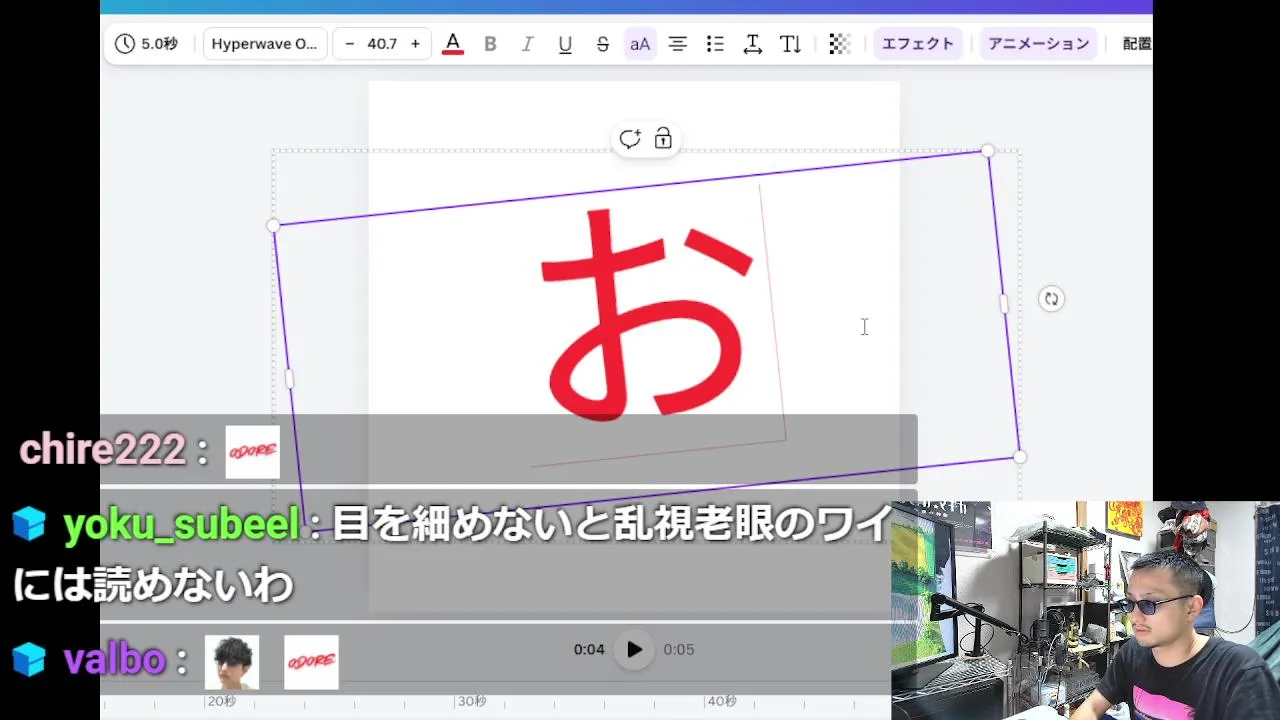Click the 40.7 font size field

pos(382,44)
